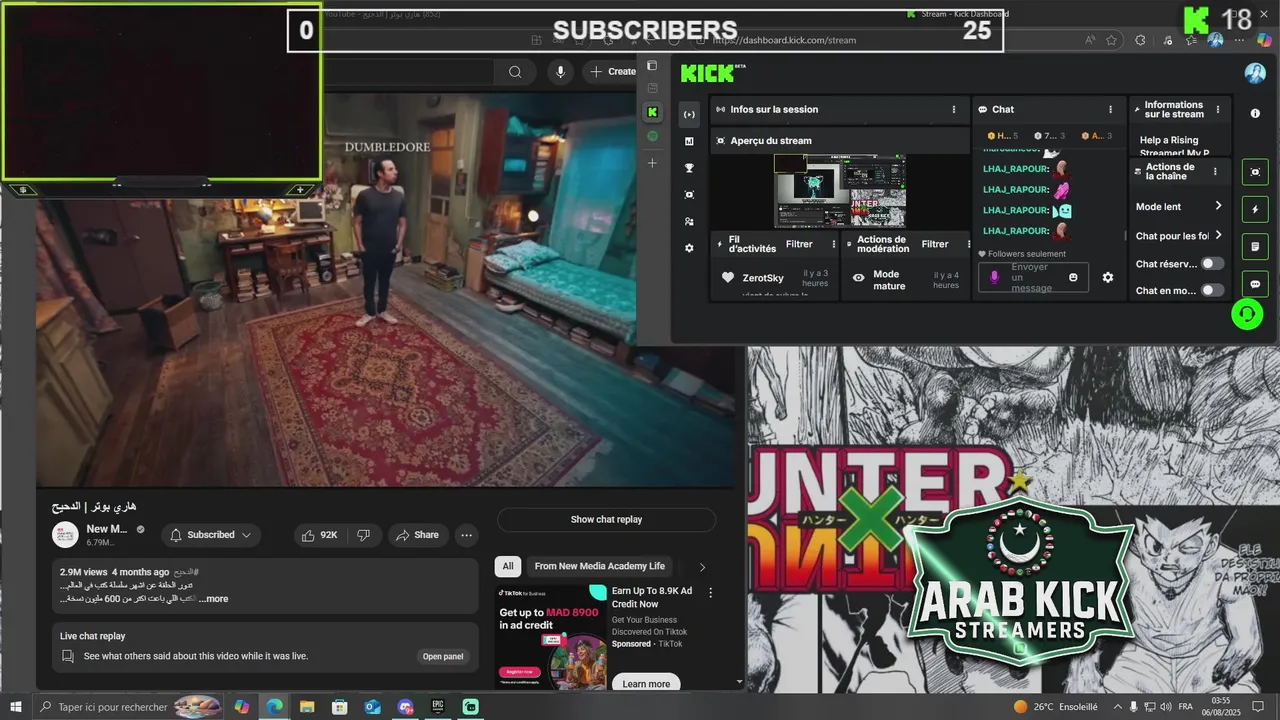The width and height of the screenshot is (1280, 720).
Task: Open the 'Aperçu du stream' preview thumbnail
Action: (840, 190)
